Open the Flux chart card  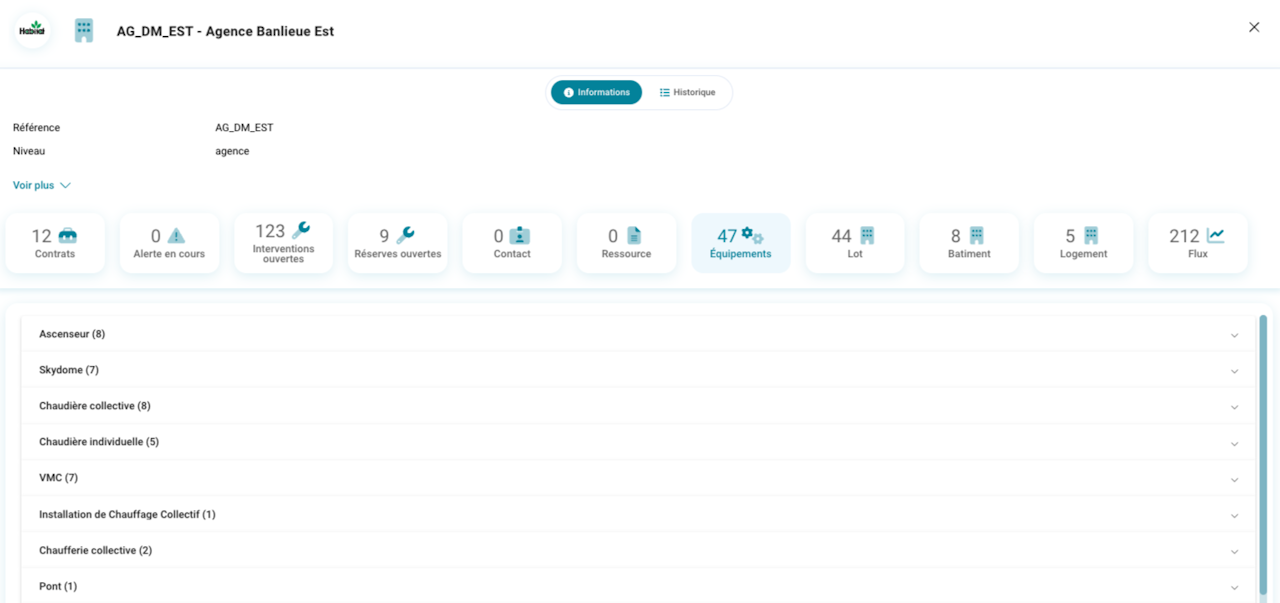coord(1198,243)
